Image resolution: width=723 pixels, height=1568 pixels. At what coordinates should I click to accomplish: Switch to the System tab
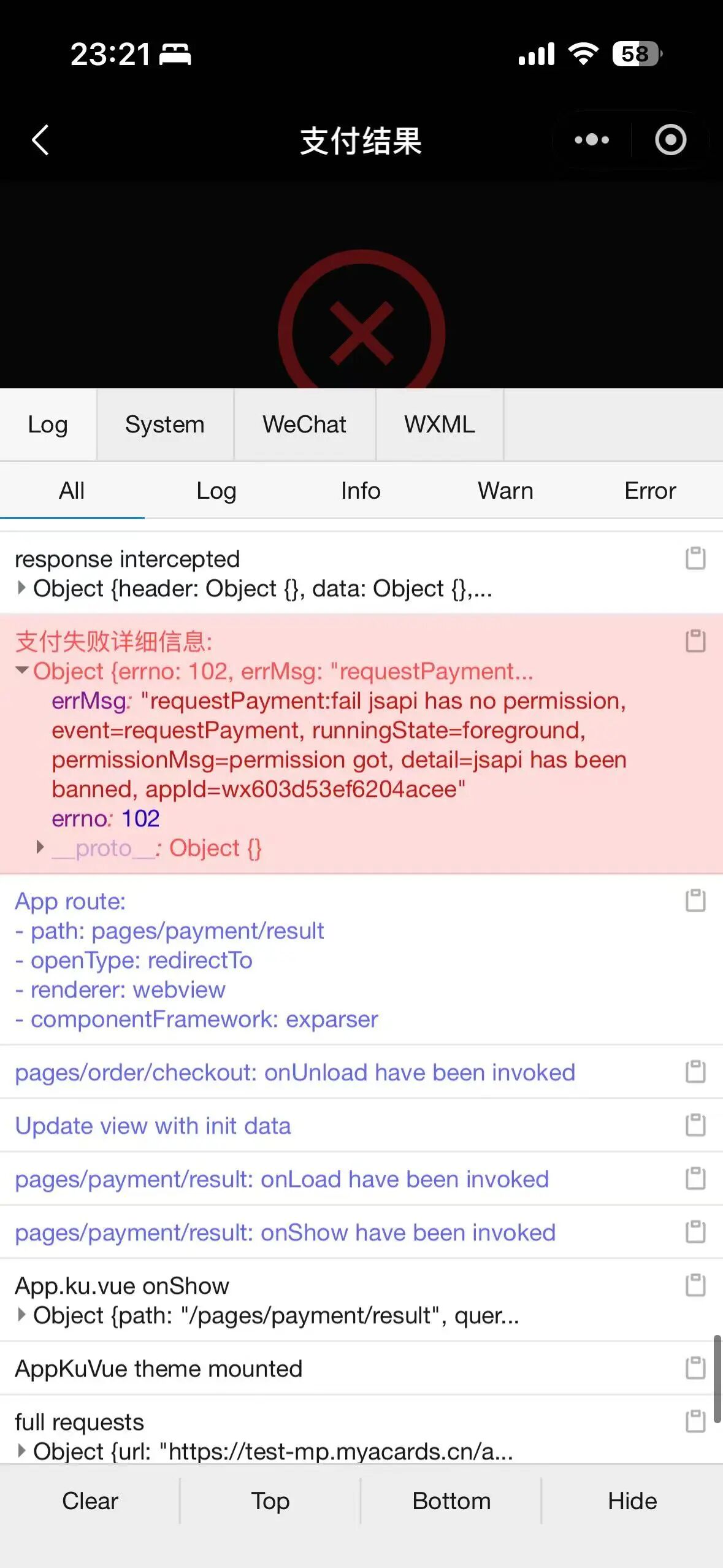pos(165,425)
